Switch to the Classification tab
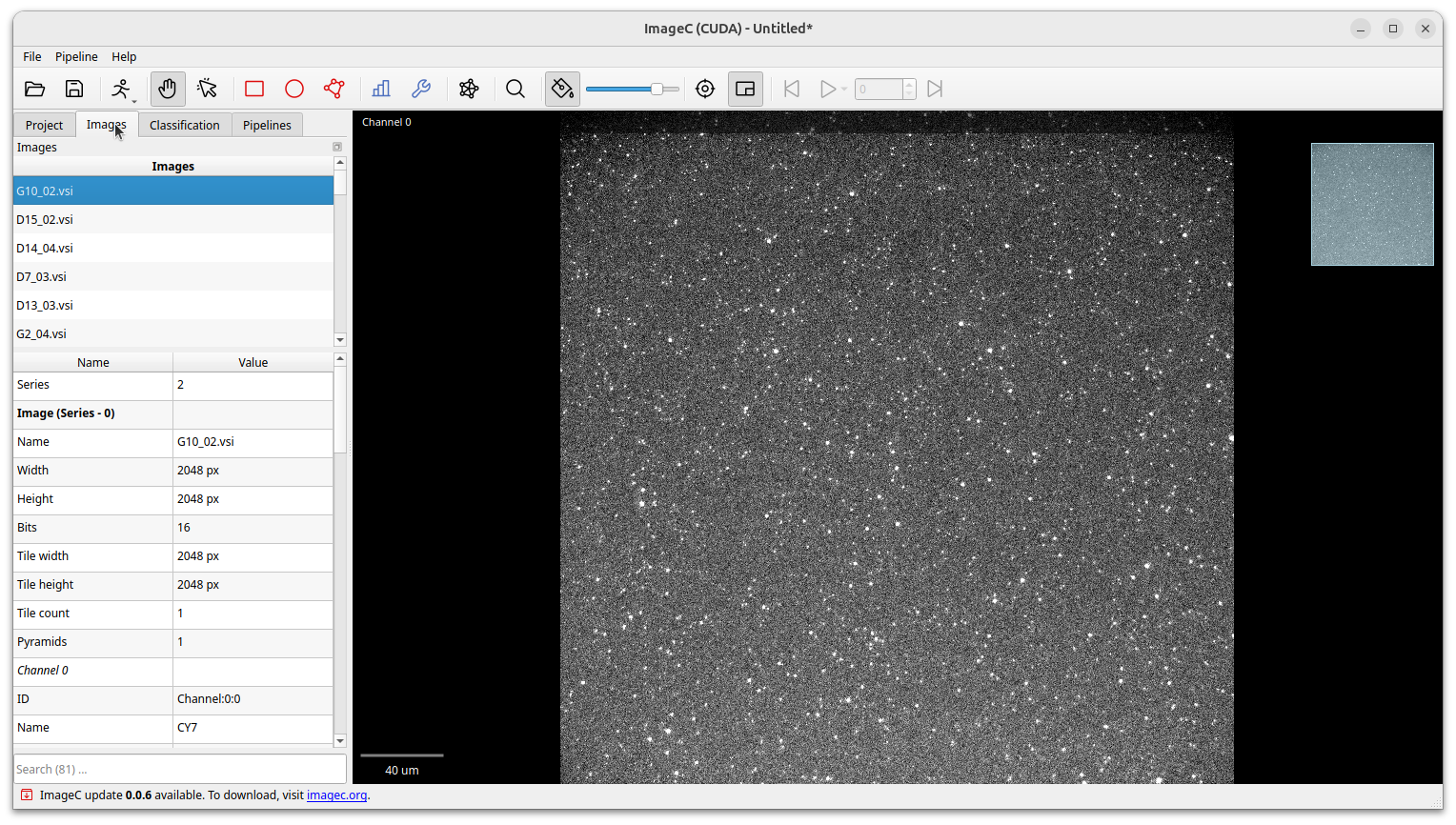The image size is (1456, 825). (184, 125)
